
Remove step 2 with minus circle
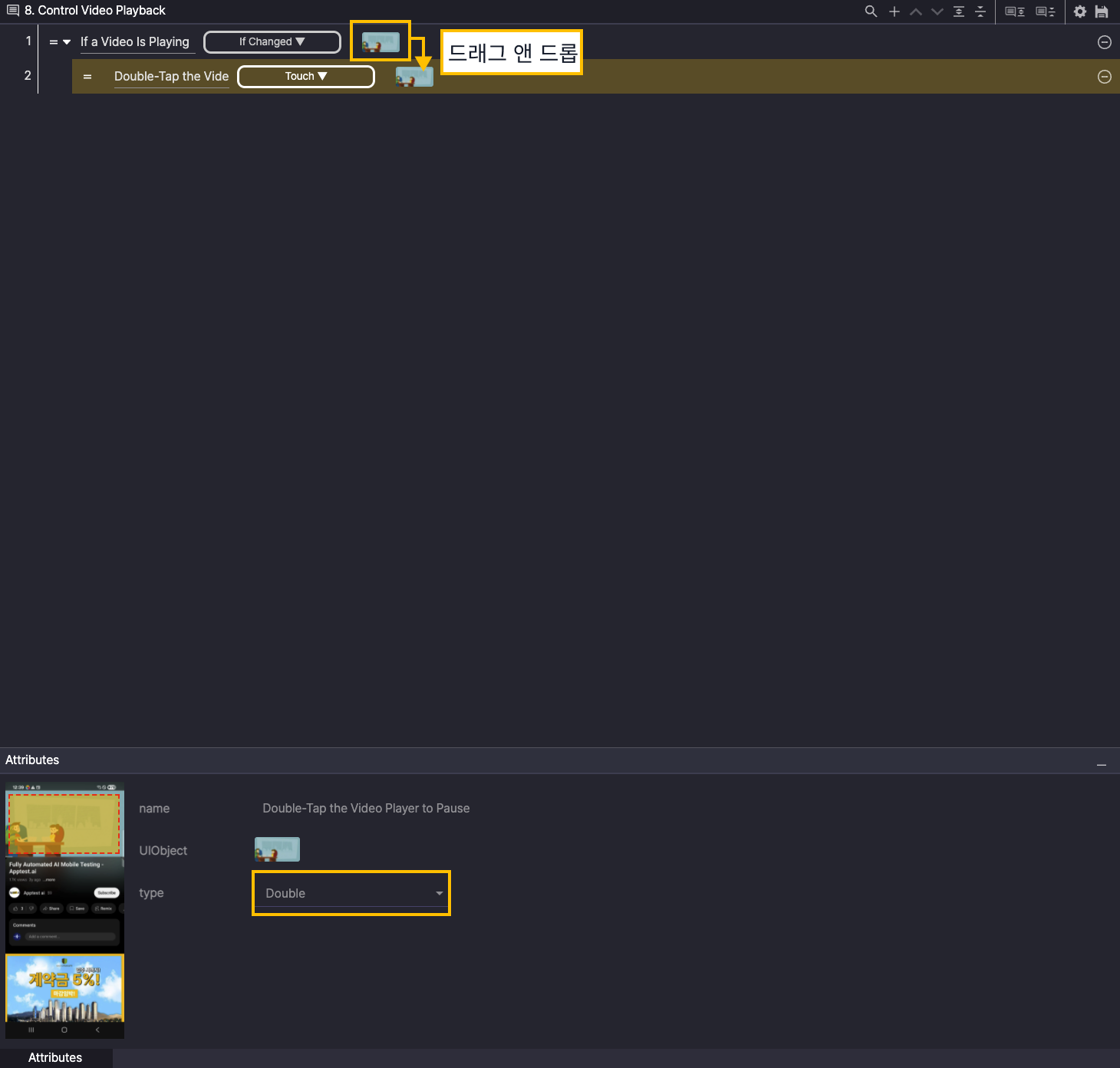click(1104, 77)
